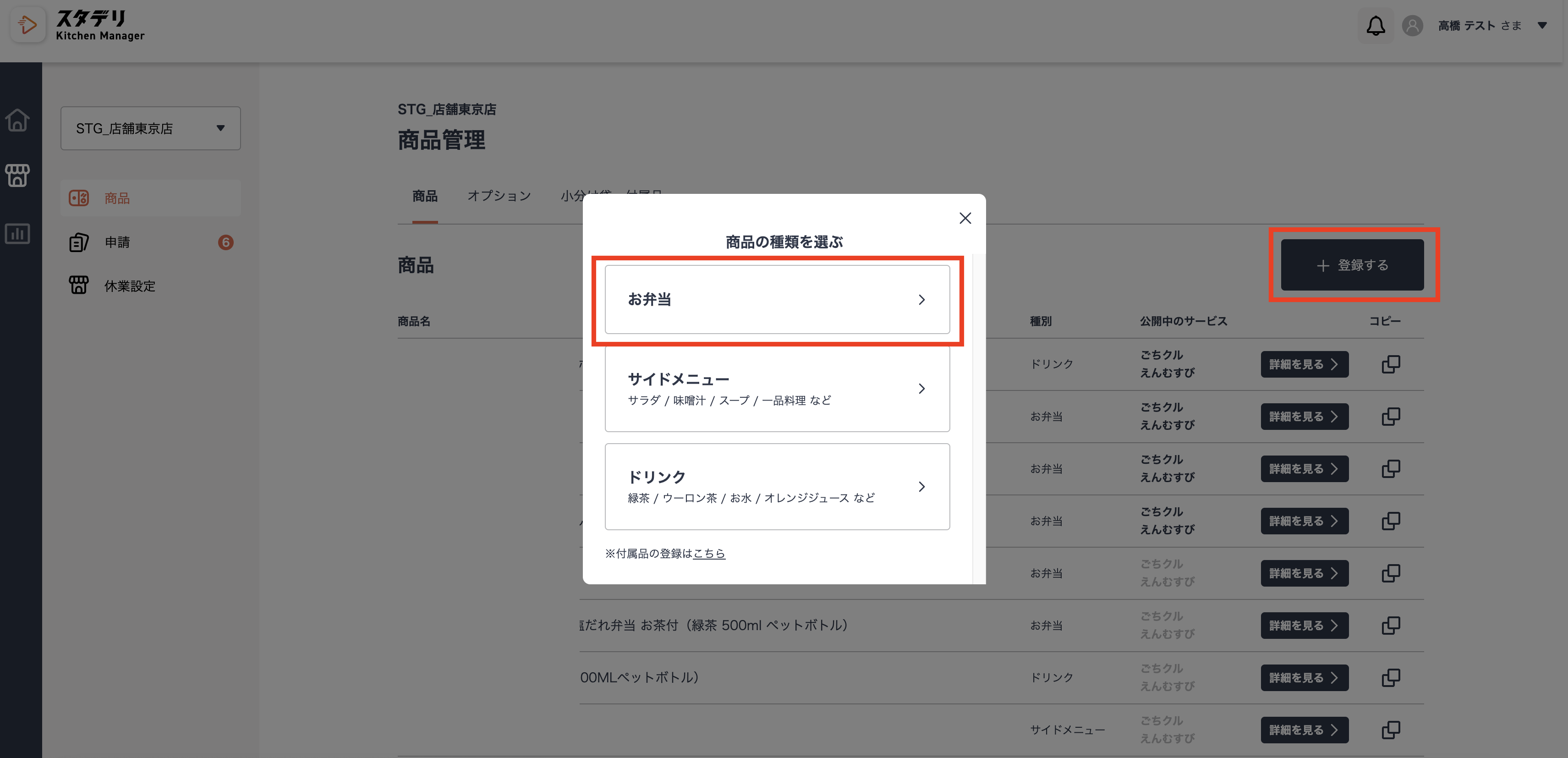The height and width of the screenshot is (758, 1568).
Task: Open the home icon in left rail
Action: (x=18, y=119)
